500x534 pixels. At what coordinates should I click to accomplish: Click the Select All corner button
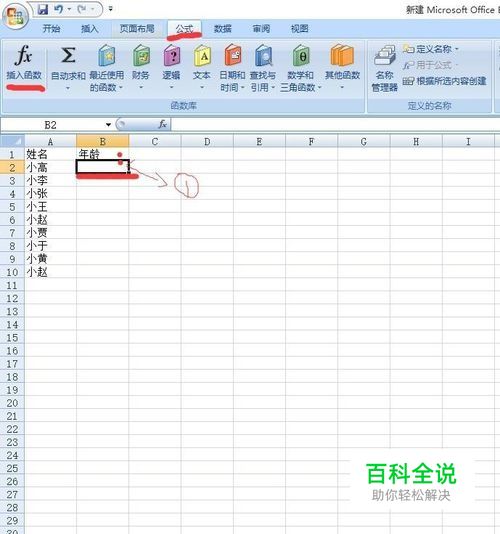point(12,141)
